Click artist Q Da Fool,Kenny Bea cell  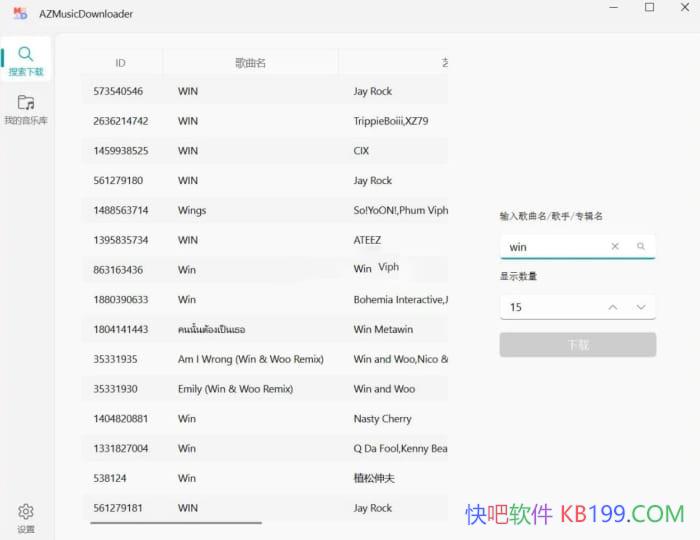[400, 449]
